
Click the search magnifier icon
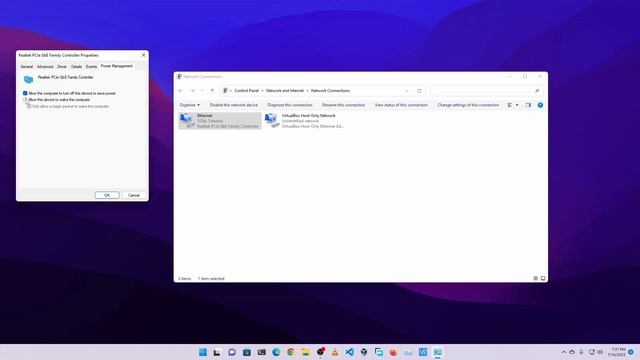[537, 91]
